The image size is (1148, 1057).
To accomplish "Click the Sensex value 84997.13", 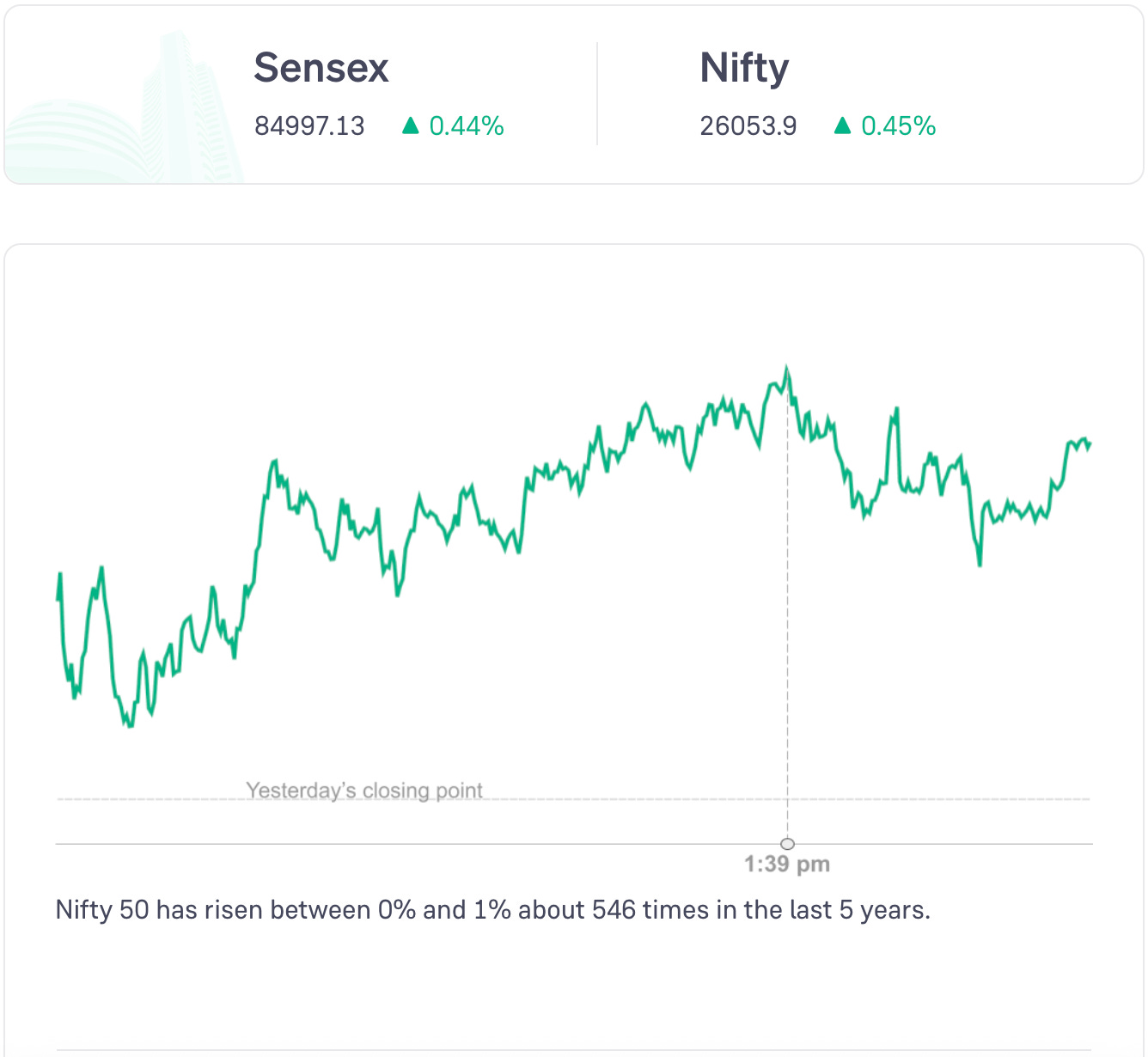I will 309,126.
